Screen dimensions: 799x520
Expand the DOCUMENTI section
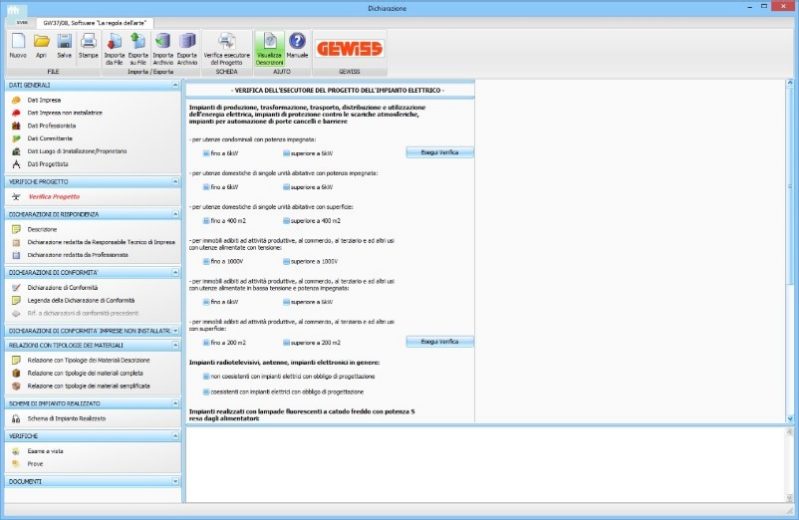point(175,482)
